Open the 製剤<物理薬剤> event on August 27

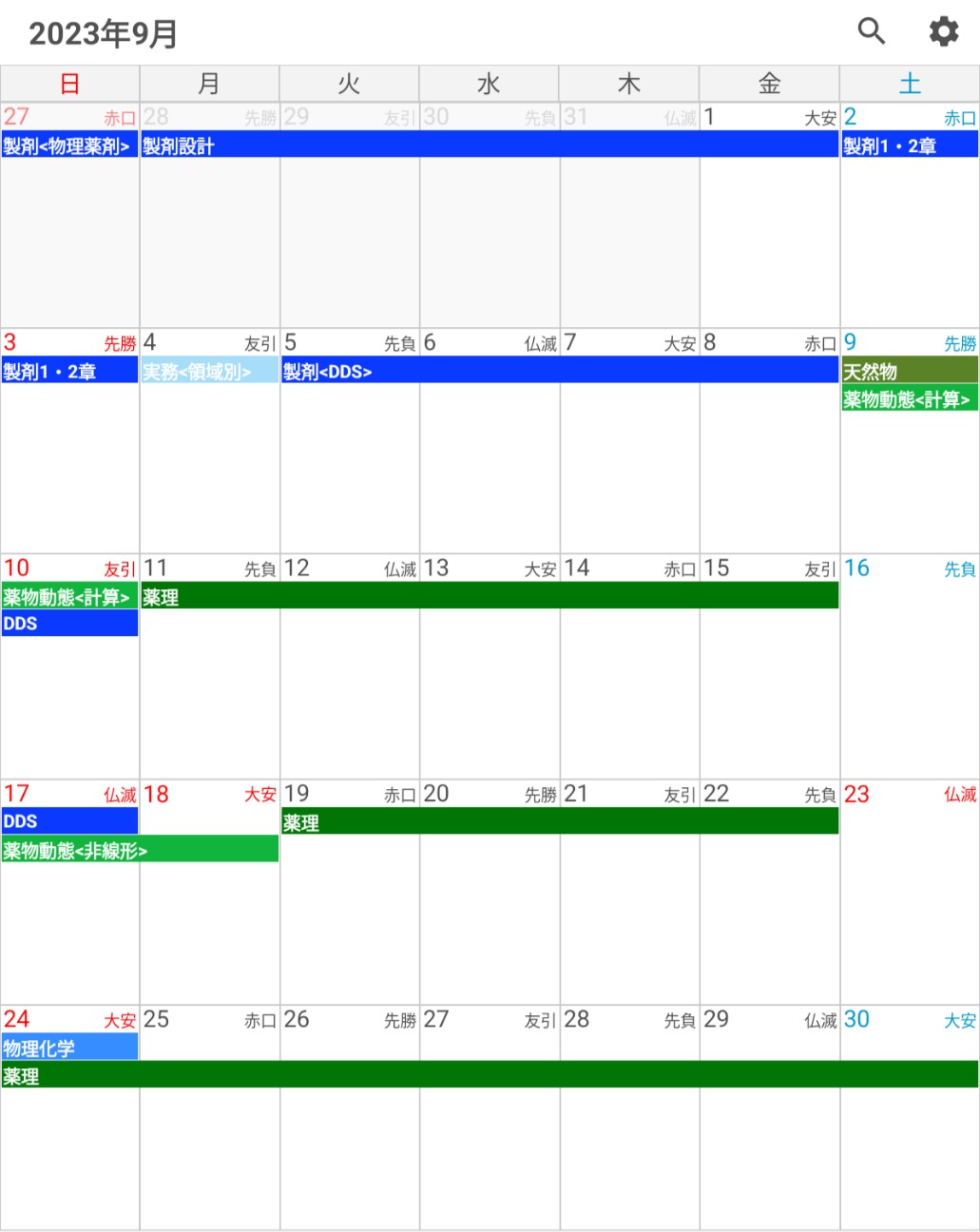tap(69, 144)
